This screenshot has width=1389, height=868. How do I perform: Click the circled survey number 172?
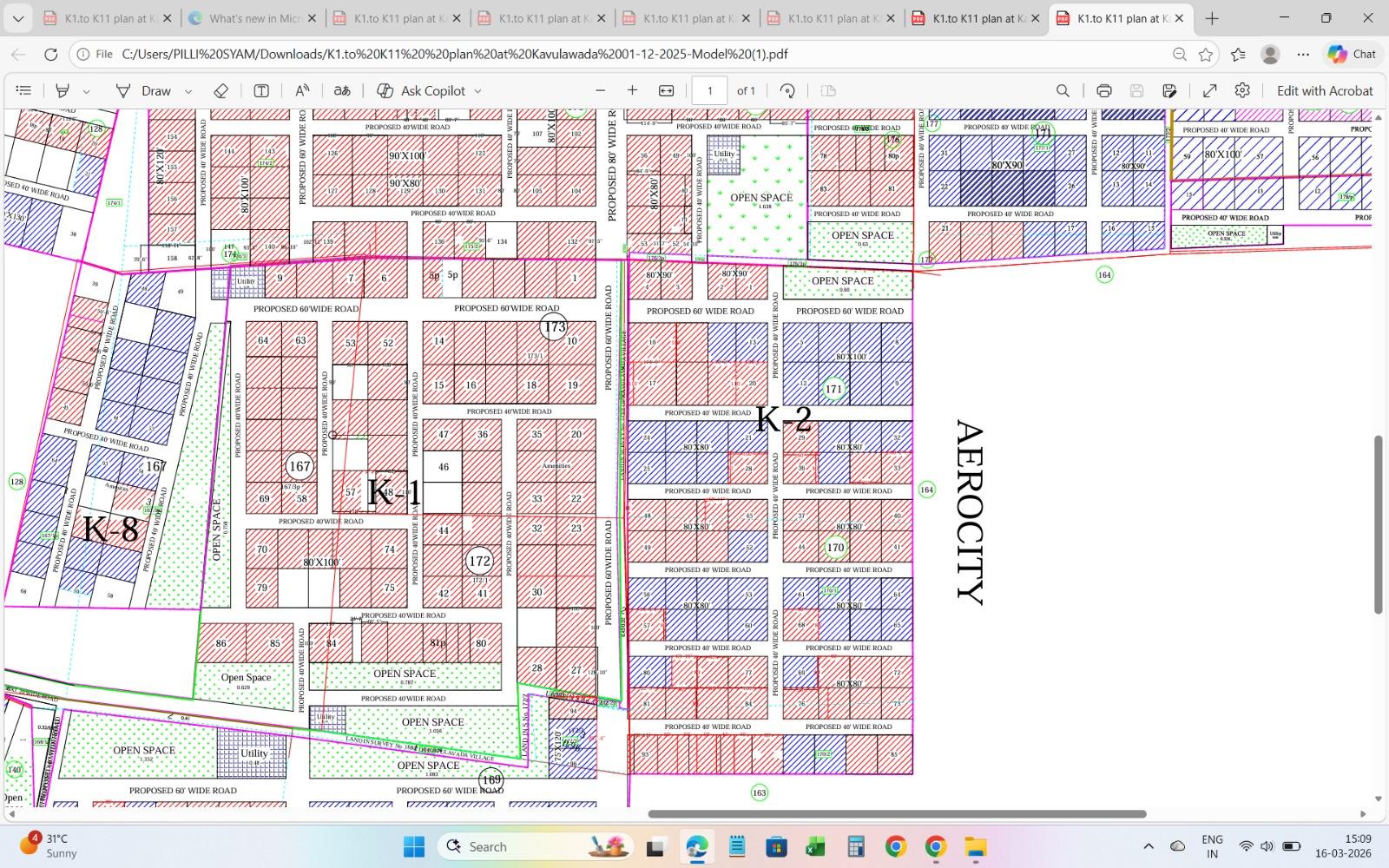479,562
